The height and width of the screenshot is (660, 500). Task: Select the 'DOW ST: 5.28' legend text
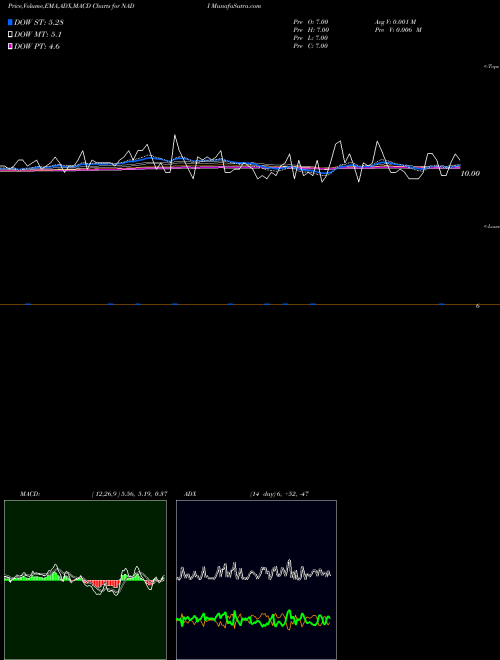click(39, 22)
